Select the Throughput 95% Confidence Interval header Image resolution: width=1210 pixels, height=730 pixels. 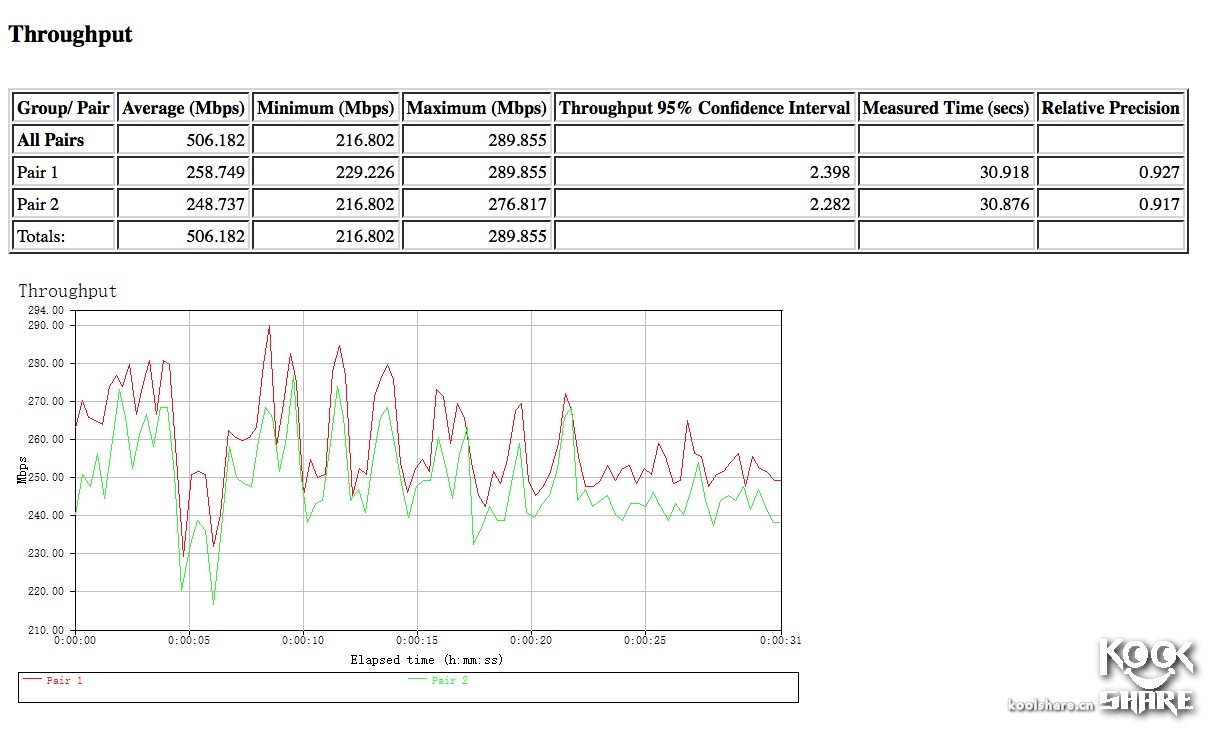[x=704, y=108]
